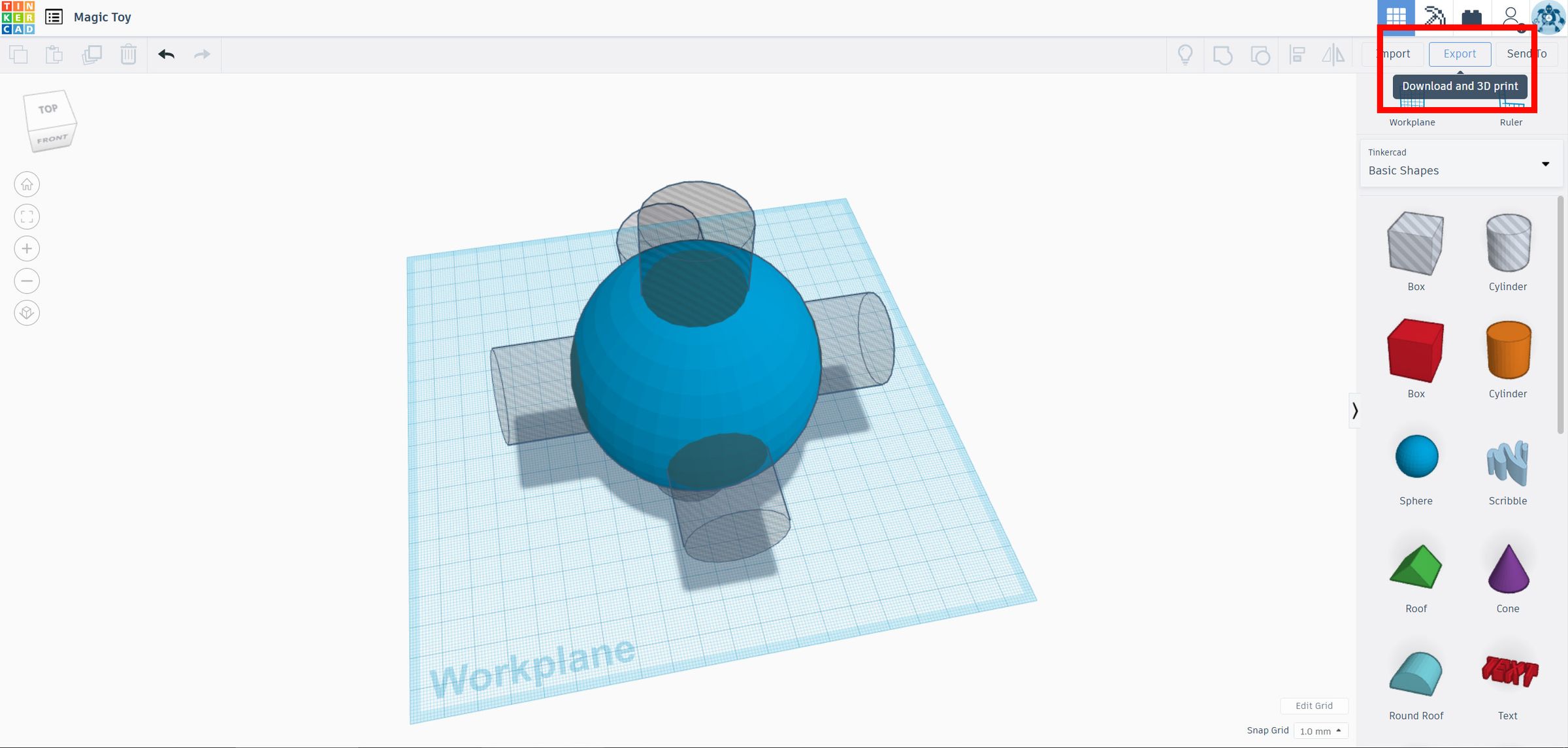Viewport: 1568px width, 748px height.
Task: Click the Tinkercad logo
Action: pos(18,18)
